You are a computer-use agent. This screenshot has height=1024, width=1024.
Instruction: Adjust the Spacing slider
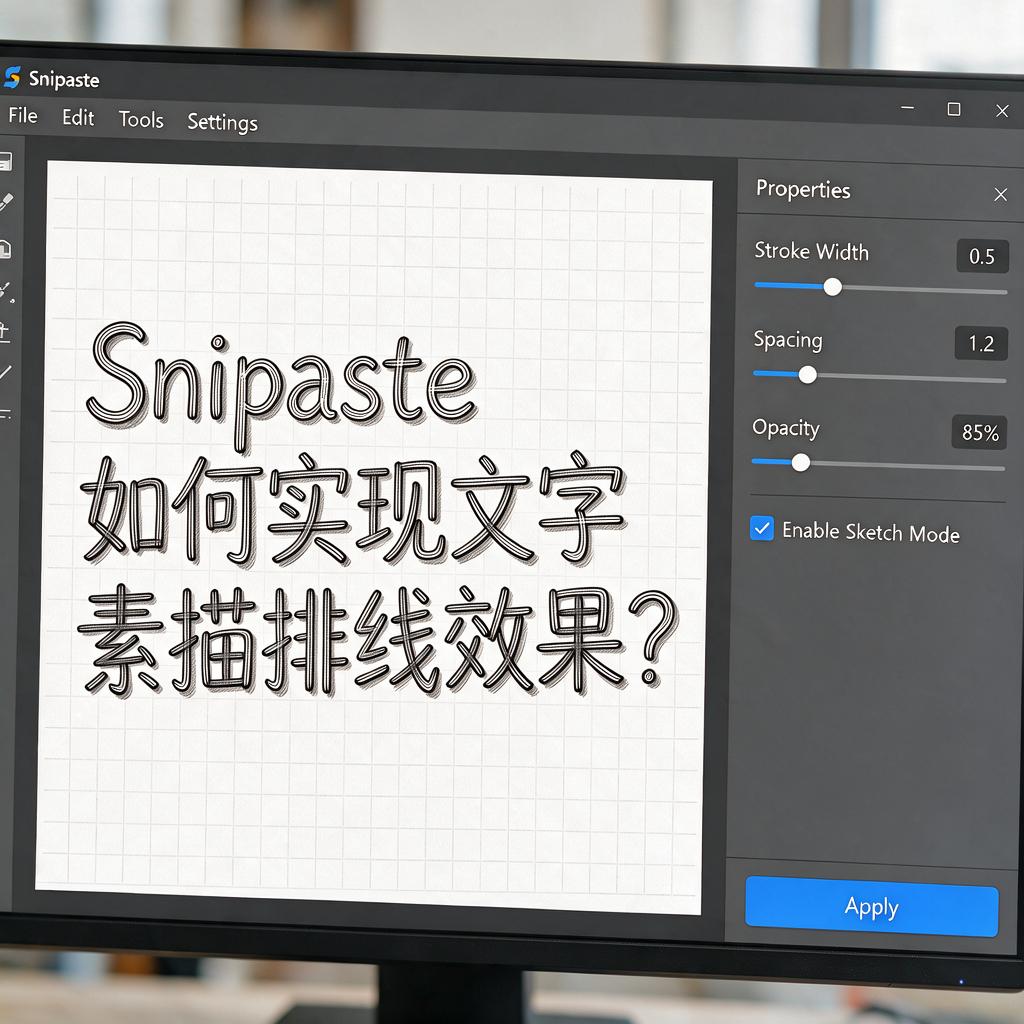coord(879,376)
